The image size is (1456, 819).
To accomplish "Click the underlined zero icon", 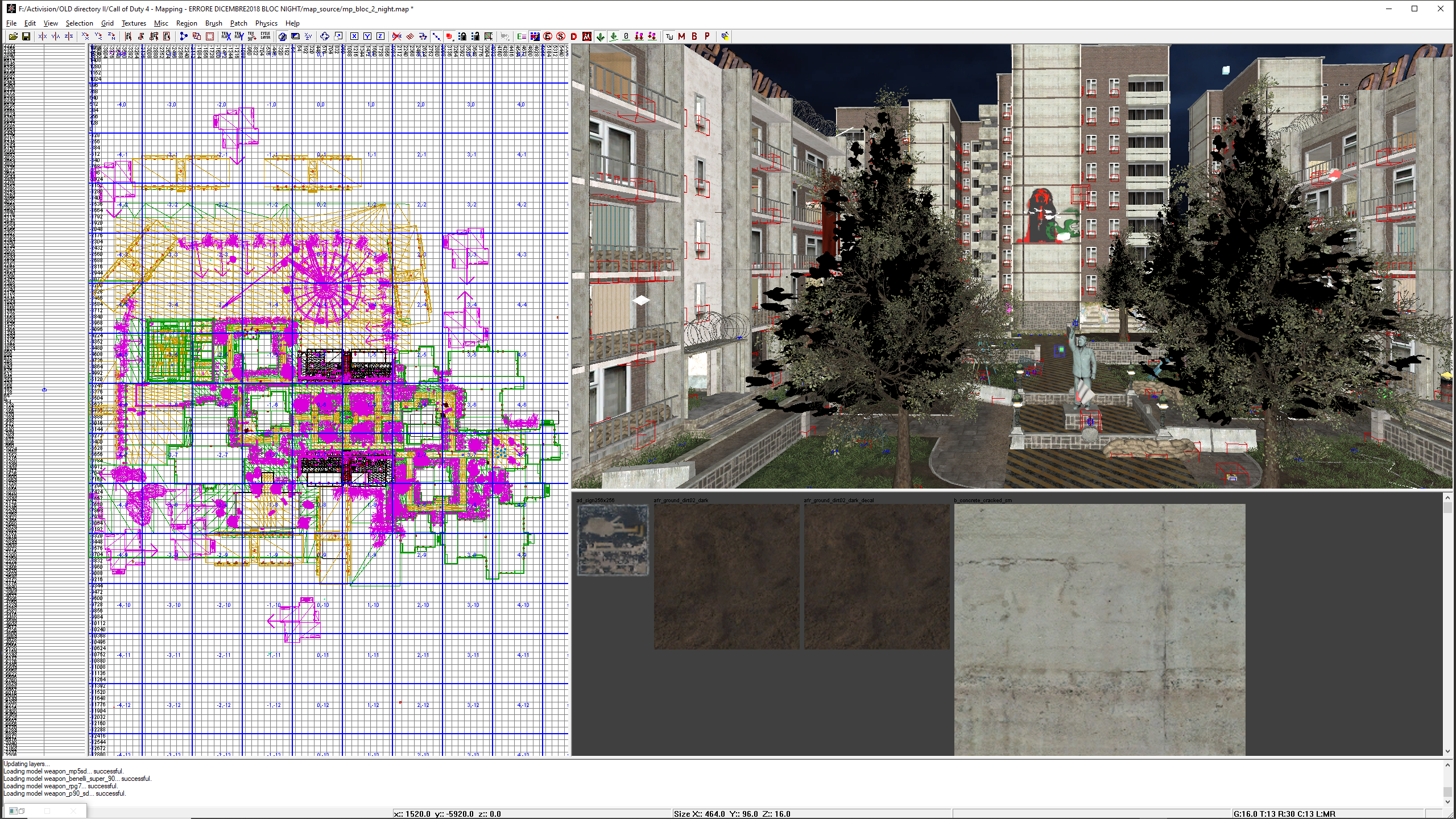I will coord(626,36).
